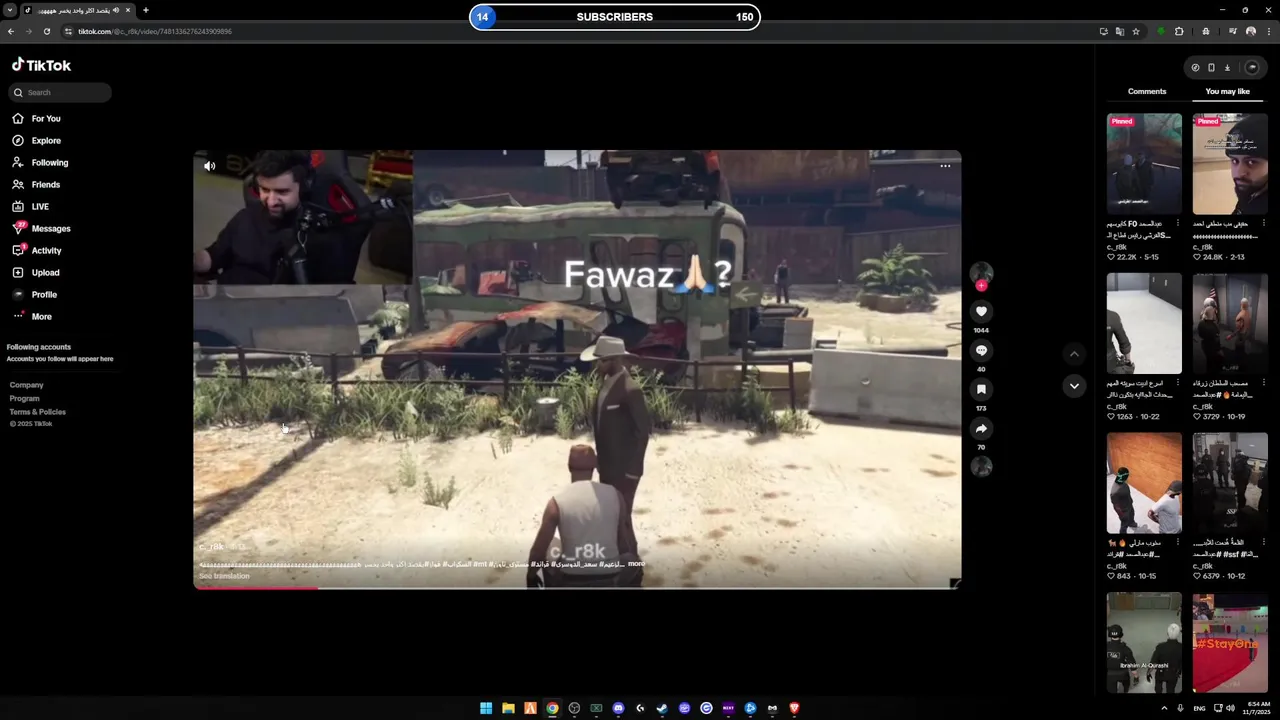Switch to the Comments tab

[x=1147, y=91]
